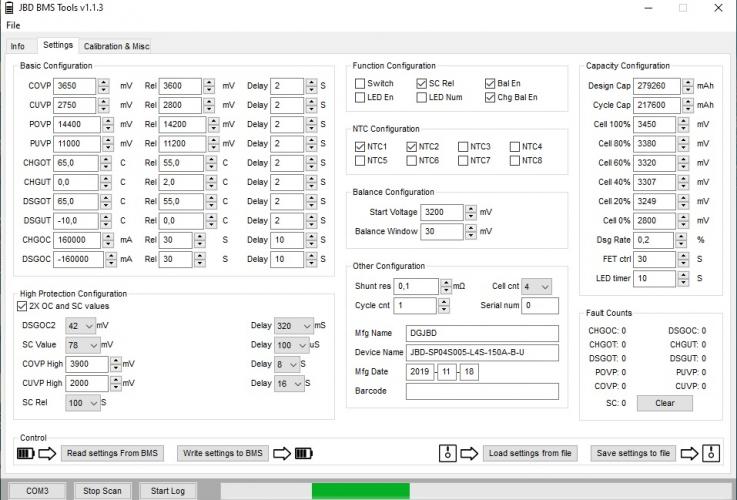
Task: Click the arrow icon before Load settings button
Action: point(469,453)
